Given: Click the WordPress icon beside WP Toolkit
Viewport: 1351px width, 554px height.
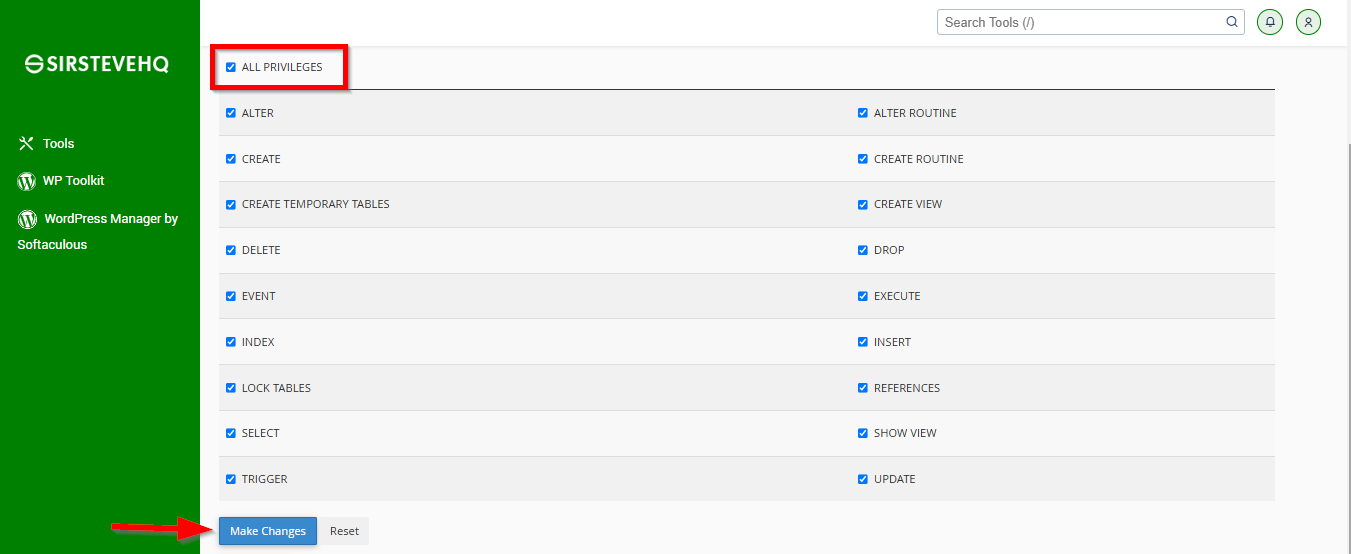Looking at the screenshot, I should (x=27, y=181).
